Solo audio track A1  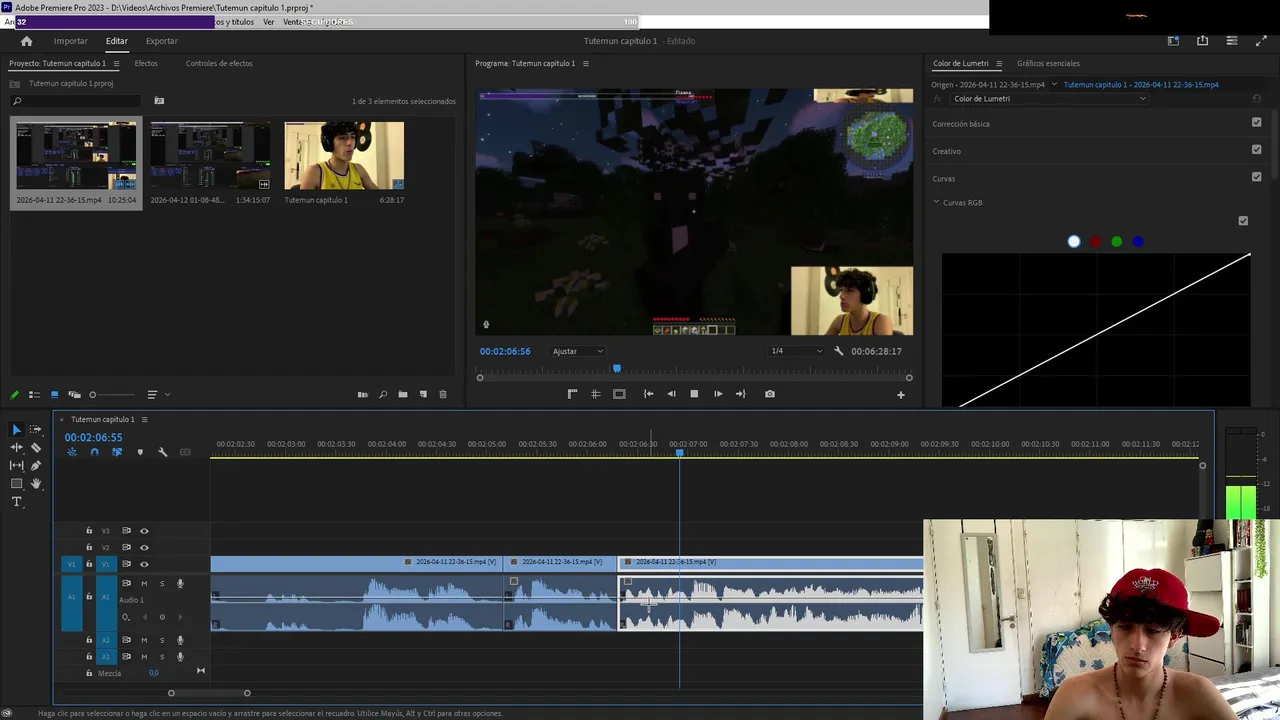pyautogui.click(x=162, y=583)
